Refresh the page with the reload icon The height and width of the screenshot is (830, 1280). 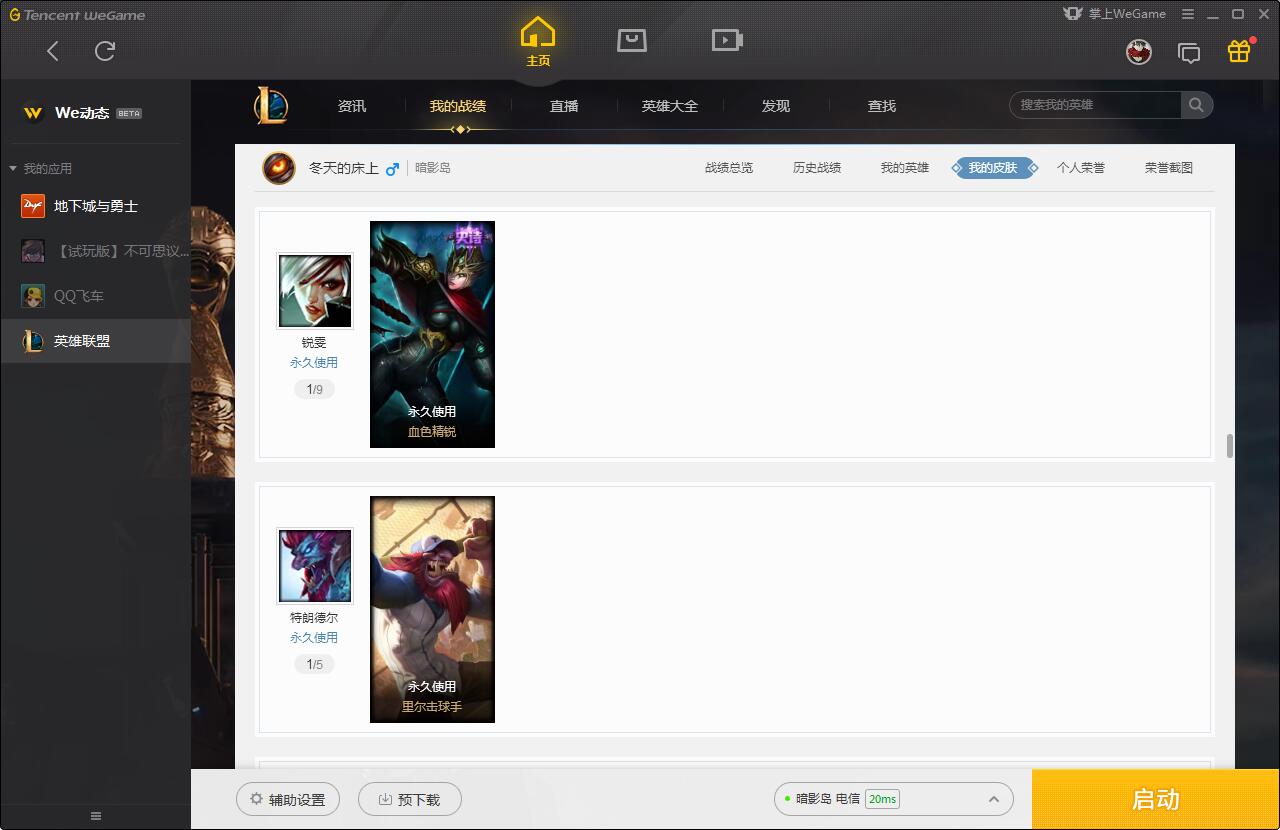point(105,51)
